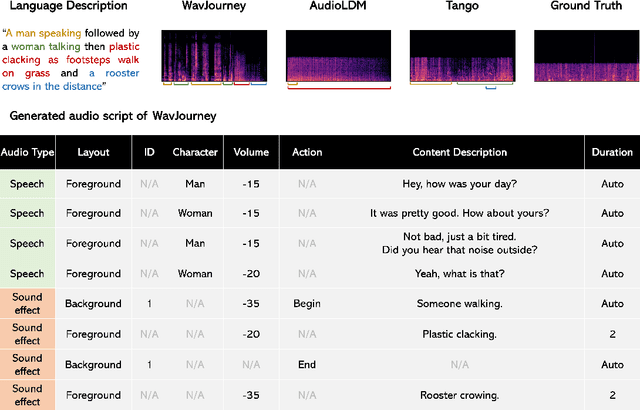Viewport: 640px width, 410px height.
Task: Click the "End" action cell
Action: 307,364
